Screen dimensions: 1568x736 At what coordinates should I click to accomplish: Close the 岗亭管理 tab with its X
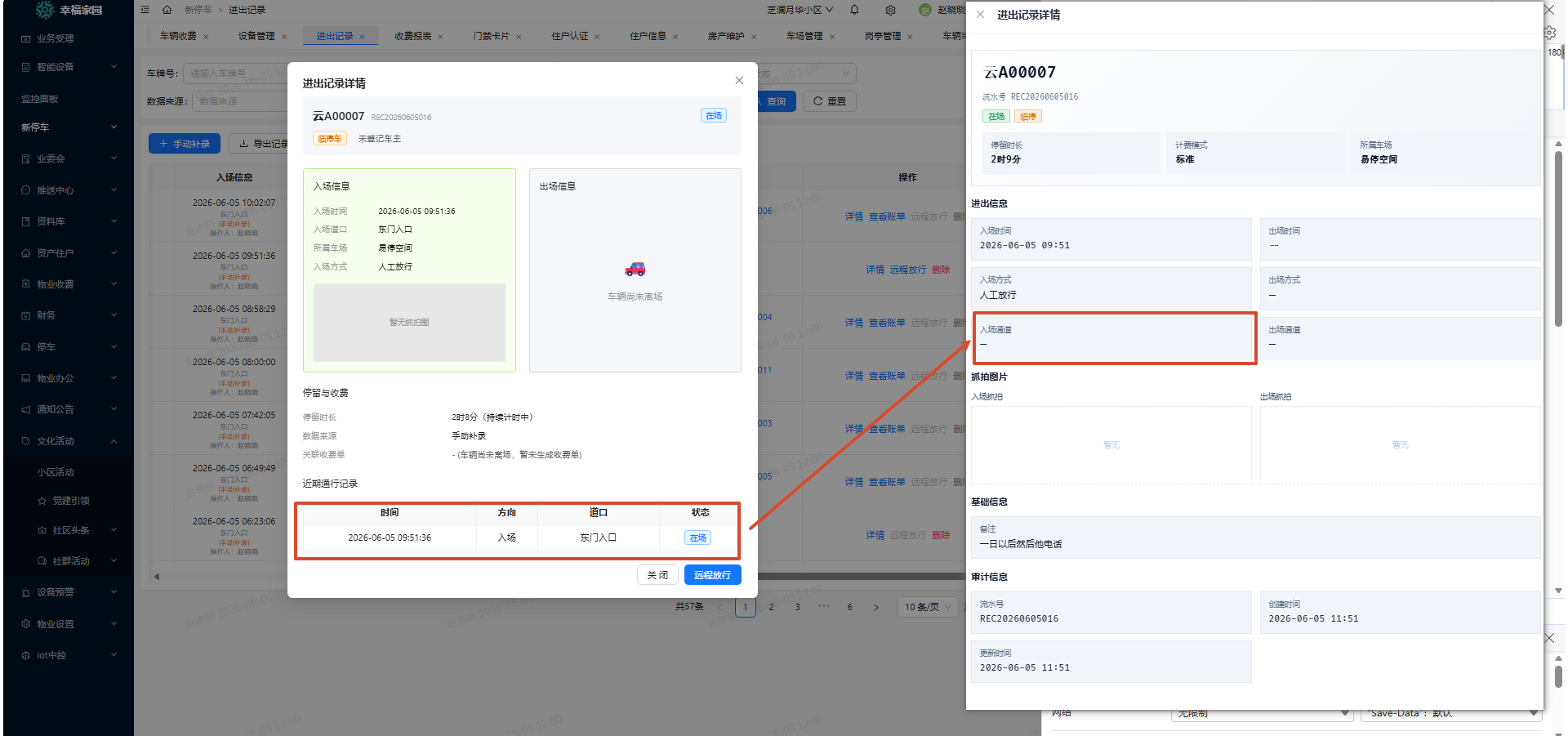910,36
